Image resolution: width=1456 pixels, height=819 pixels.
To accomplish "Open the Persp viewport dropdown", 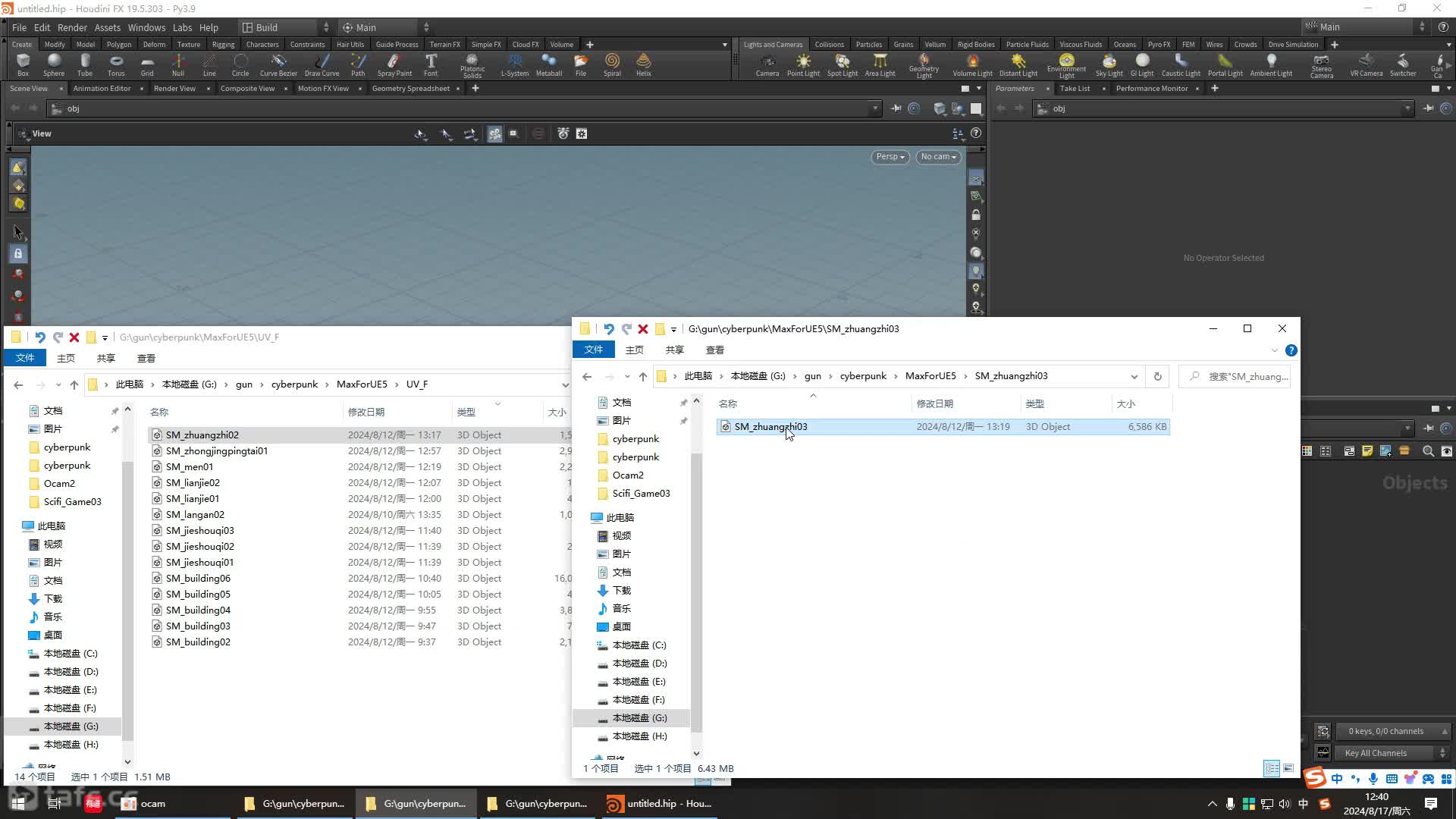I will coord(890,157).
